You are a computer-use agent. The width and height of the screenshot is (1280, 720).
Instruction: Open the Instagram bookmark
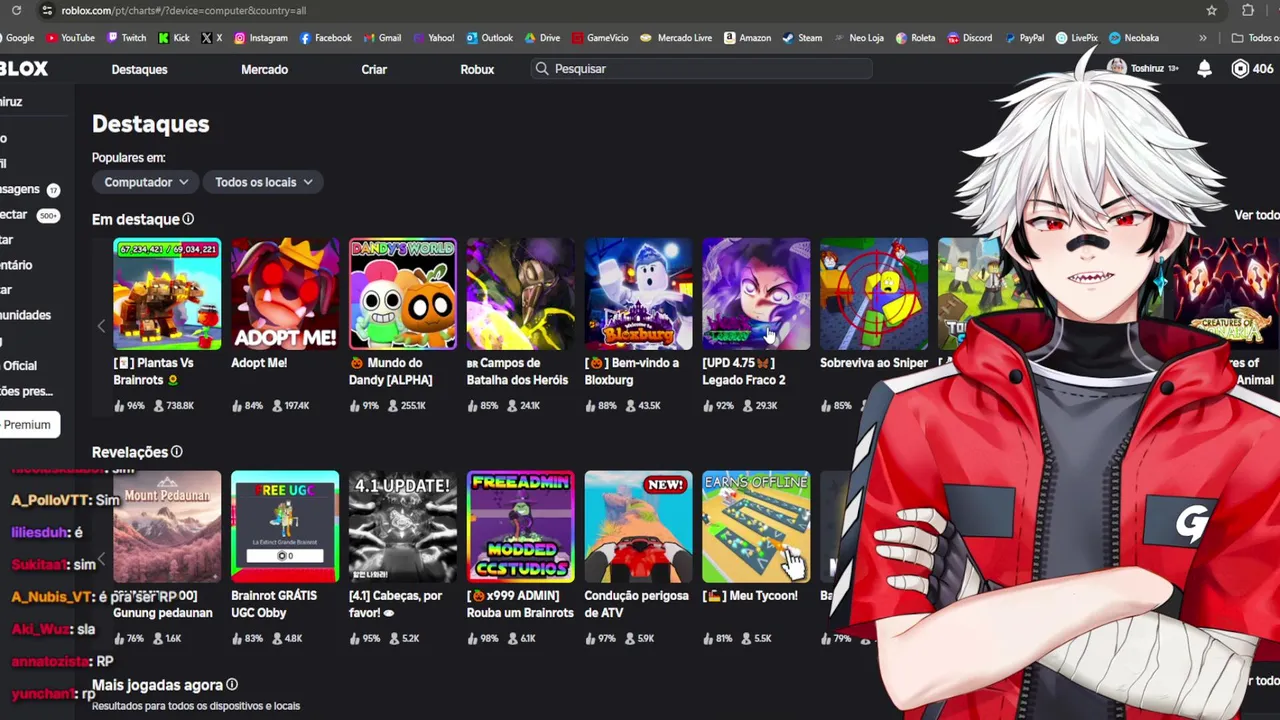pos(261,38)
